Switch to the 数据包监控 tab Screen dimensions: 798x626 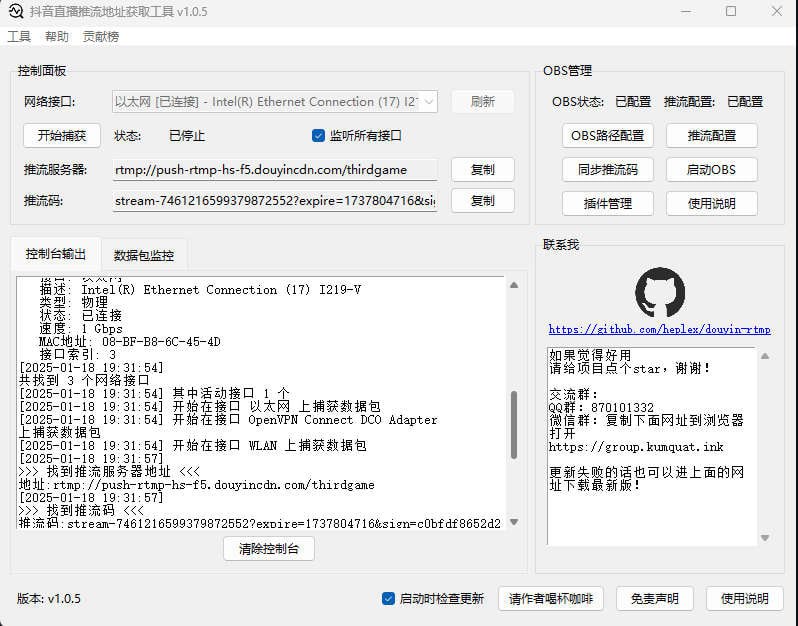pyautogui.click(x=144, y=255)
